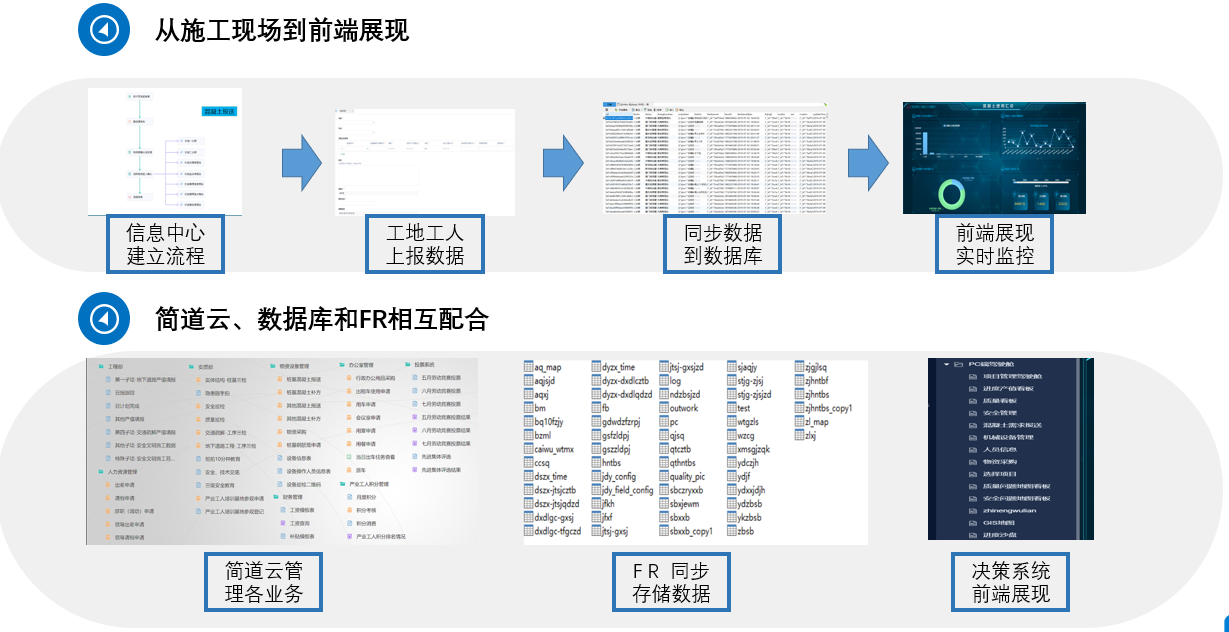The height and width of the screenshot is (632, 1229).
Task: Select the dszx_time table name
Action: tap(551, 477)
